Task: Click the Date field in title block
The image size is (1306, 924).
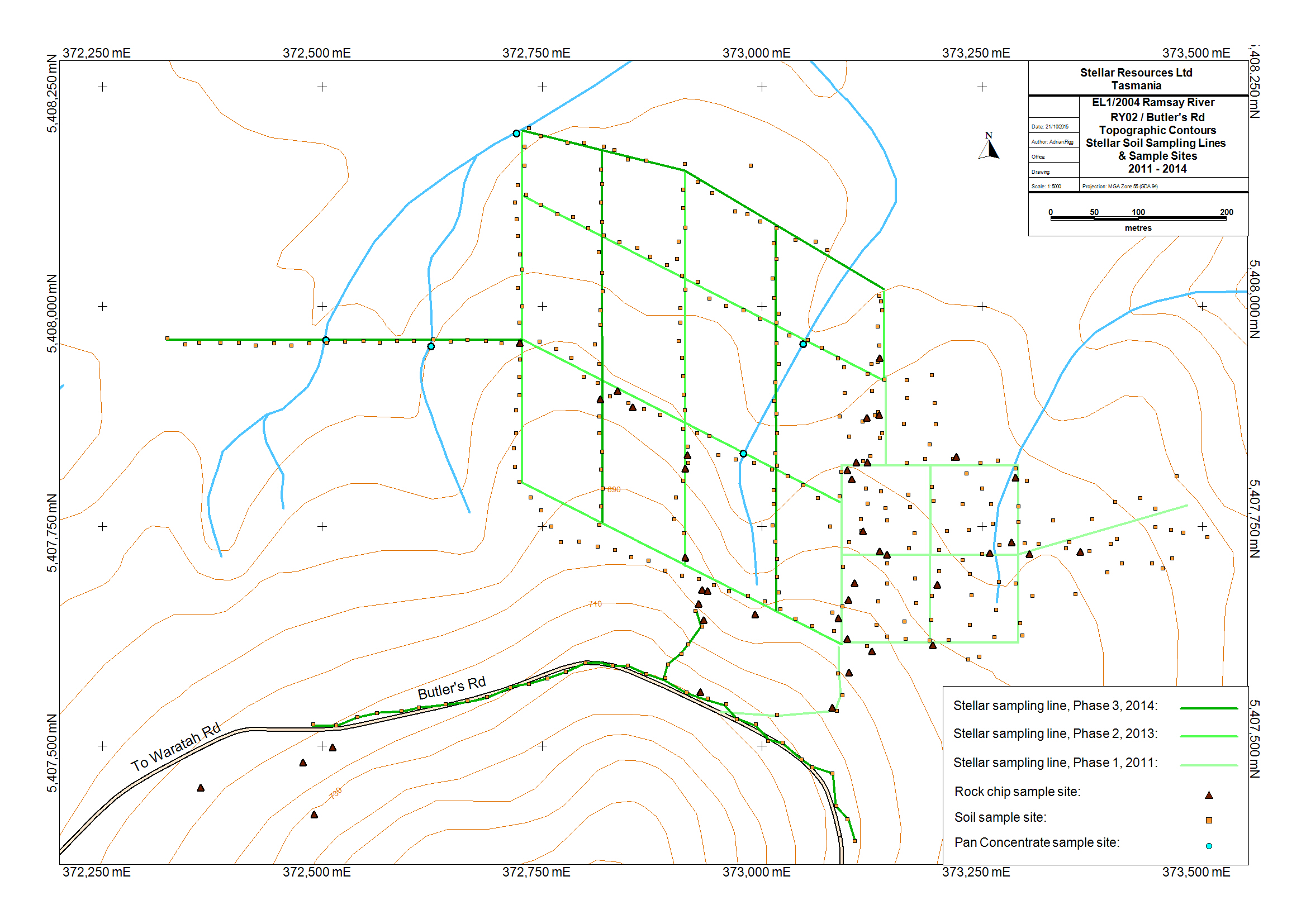Action: (x=1050, y=127)
